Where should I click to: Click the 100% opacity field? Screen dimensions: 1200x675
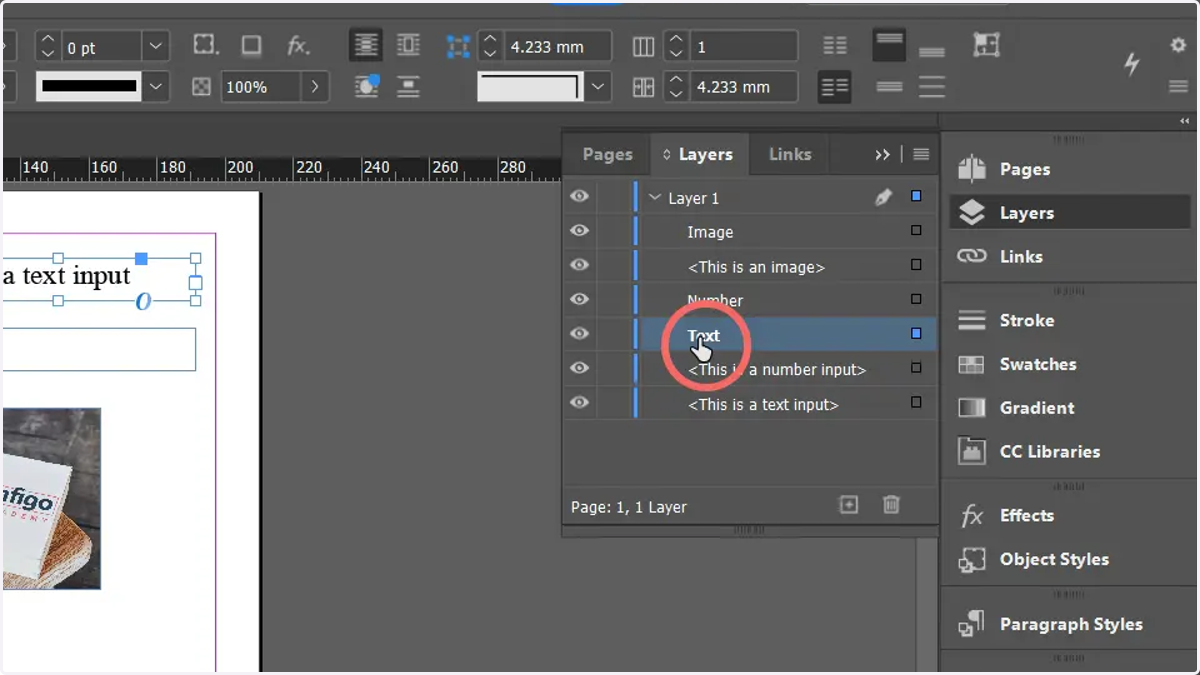(261, 87)
